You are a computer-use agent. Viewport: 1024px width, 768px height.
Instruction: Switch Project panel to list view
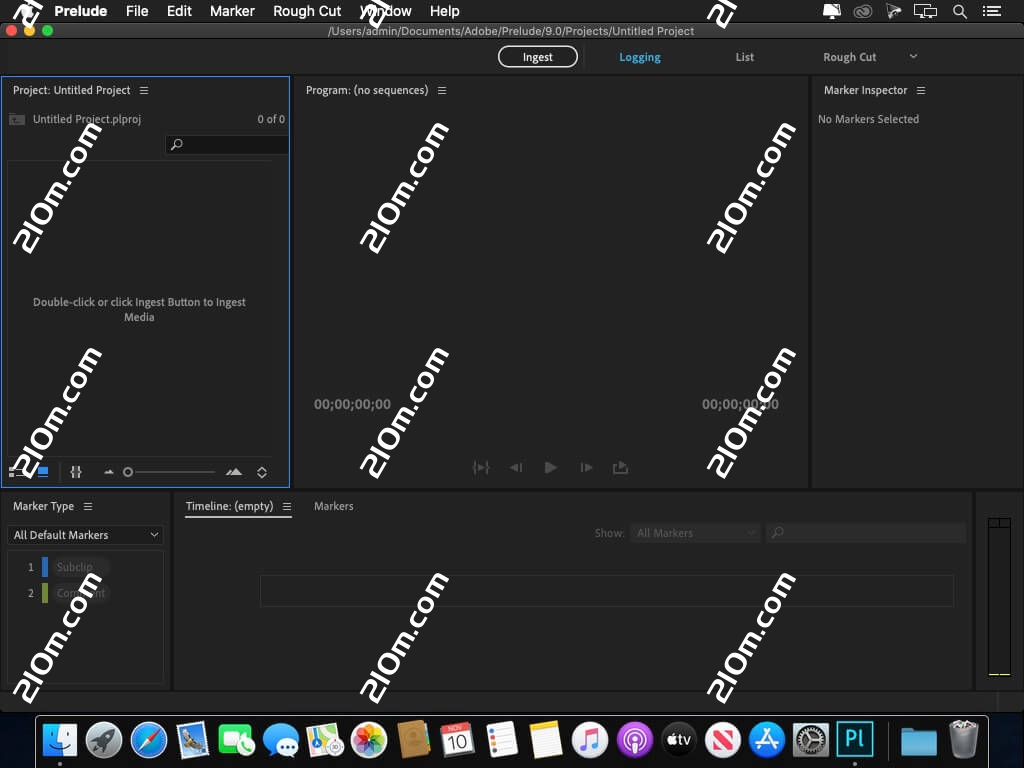click(14, 472)
